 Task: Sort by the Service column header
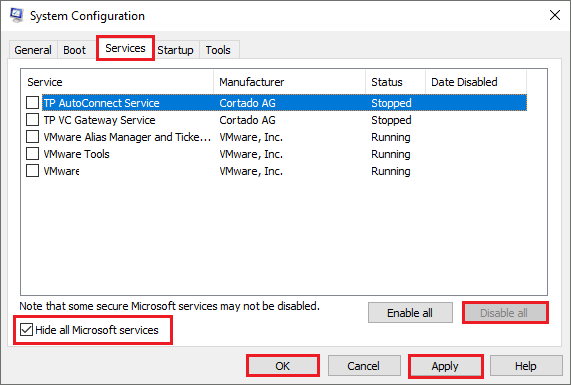click(117, 82)
